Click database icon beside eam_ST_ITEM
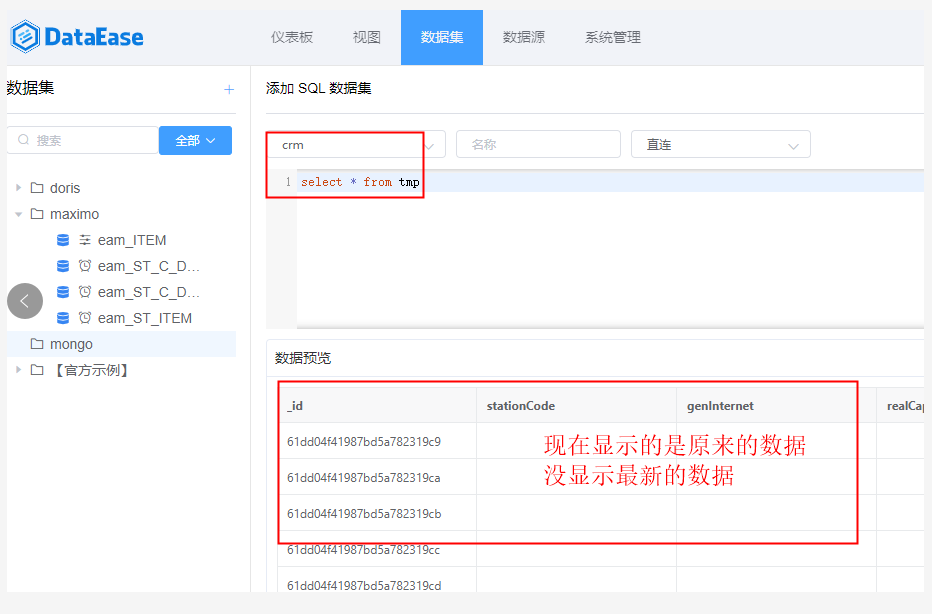932x614 pixels. 63,318
